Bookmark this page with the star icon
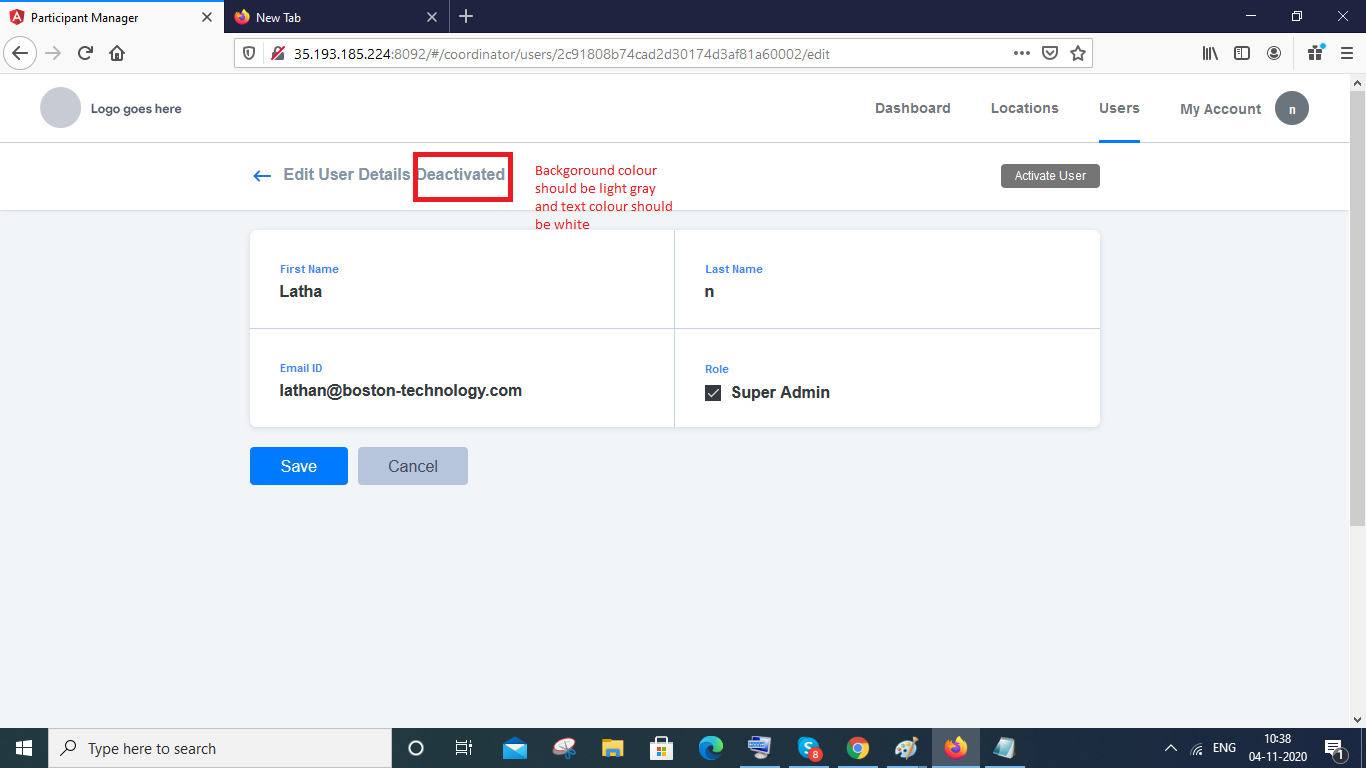Screen dimensions: 1366x768 tap(1078, 53)
